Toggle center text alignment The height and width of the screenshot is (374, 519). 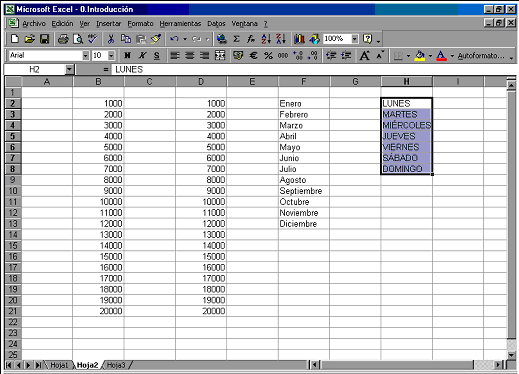[190, 55]
